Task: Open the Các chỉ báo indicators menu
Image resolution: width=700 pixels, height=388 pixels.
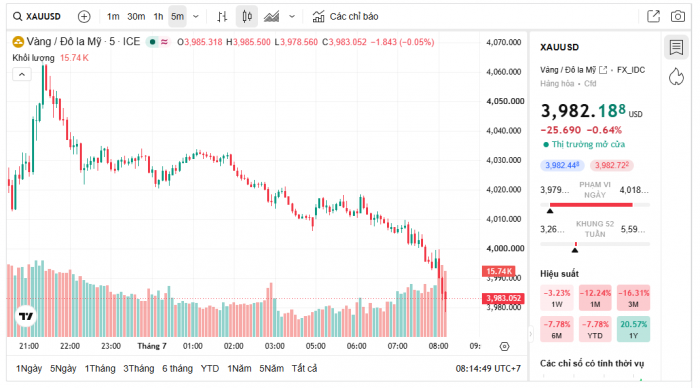Action: coord(345,17)
